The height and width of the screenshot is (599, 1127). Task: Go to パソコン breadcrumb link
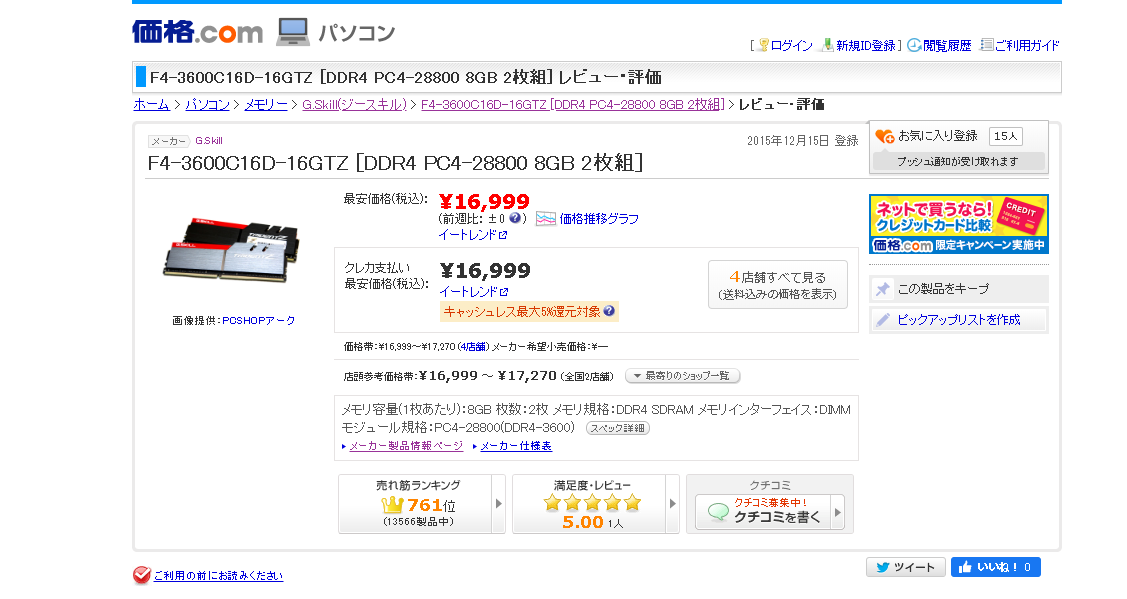point(208,104)
